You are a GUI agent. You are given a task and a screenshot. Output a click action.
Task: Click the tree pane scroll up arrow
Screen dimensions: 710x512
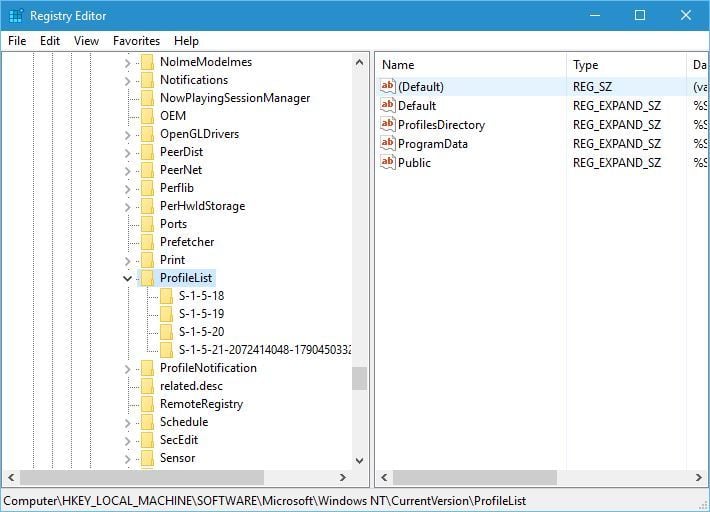360,62
